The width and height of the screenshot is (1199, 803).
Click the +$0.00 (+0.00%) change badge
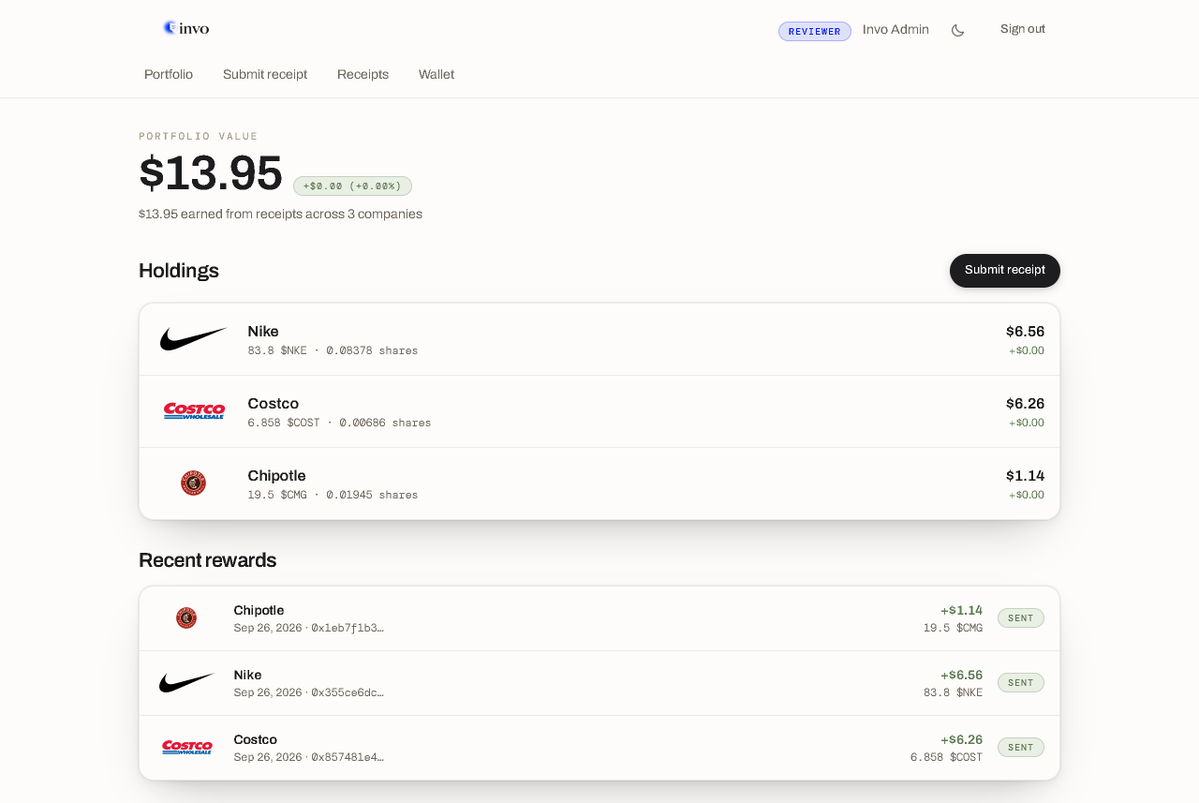353,186
